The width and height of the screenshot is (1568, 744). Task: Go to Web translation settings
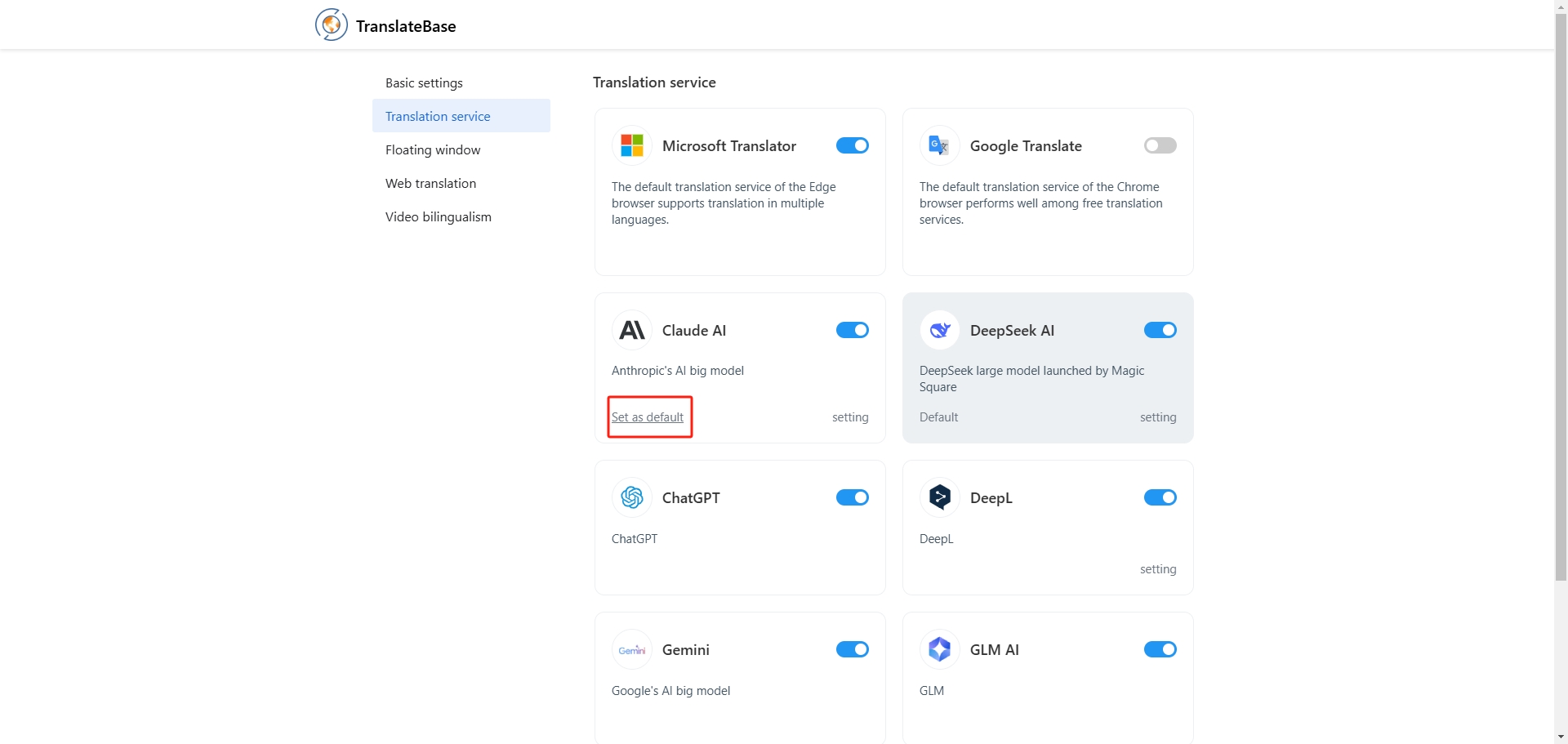coord(461,183)
